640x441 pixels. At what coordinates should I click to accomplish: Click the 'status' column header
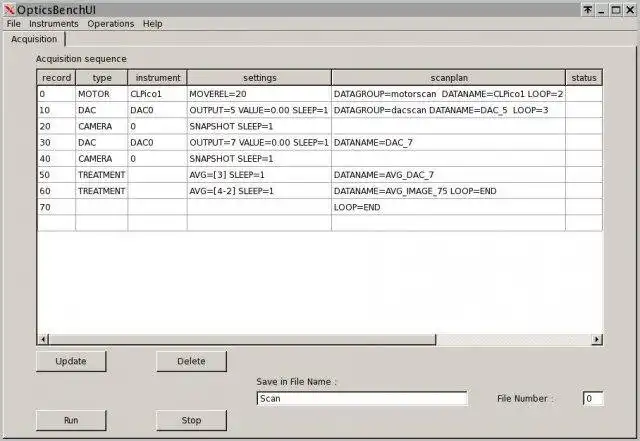[x=584, y=78]
